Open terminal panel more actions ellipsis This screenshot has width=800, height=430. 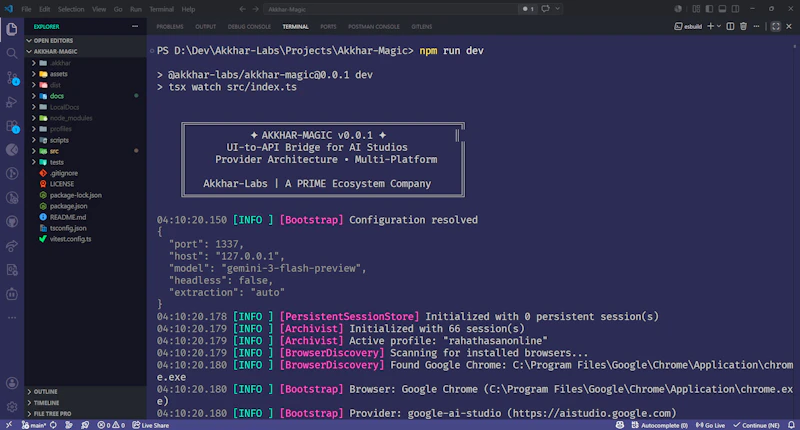point(756,27)
